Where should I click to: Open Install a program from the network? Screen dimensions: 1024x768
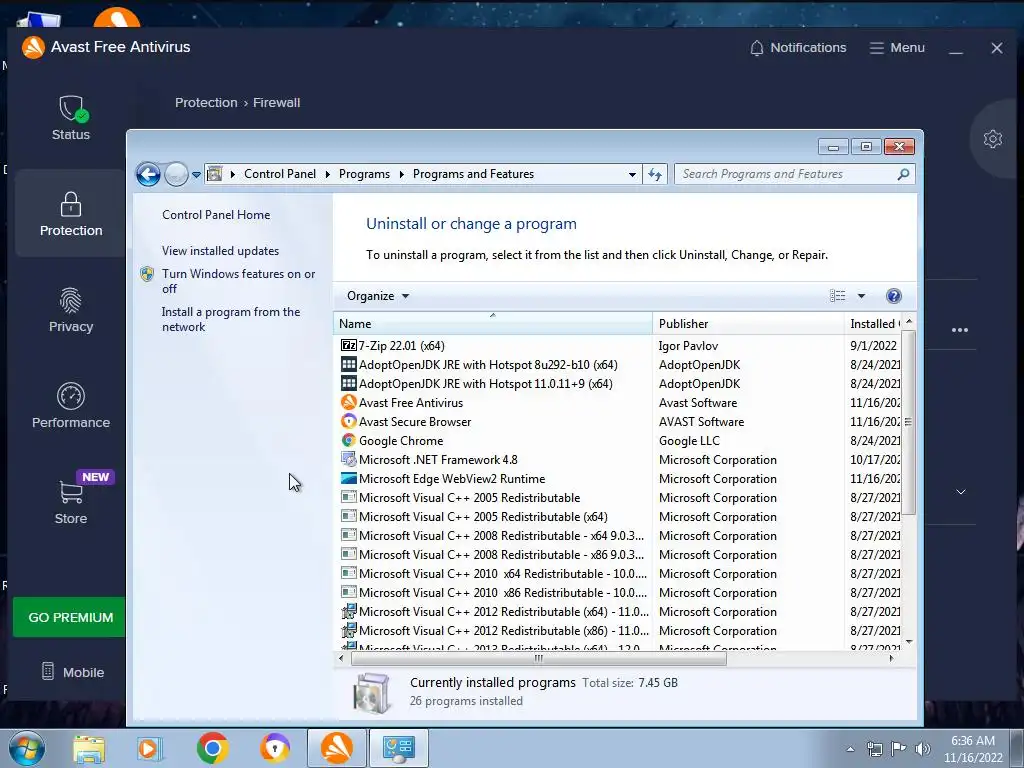[x=231, y=319]
